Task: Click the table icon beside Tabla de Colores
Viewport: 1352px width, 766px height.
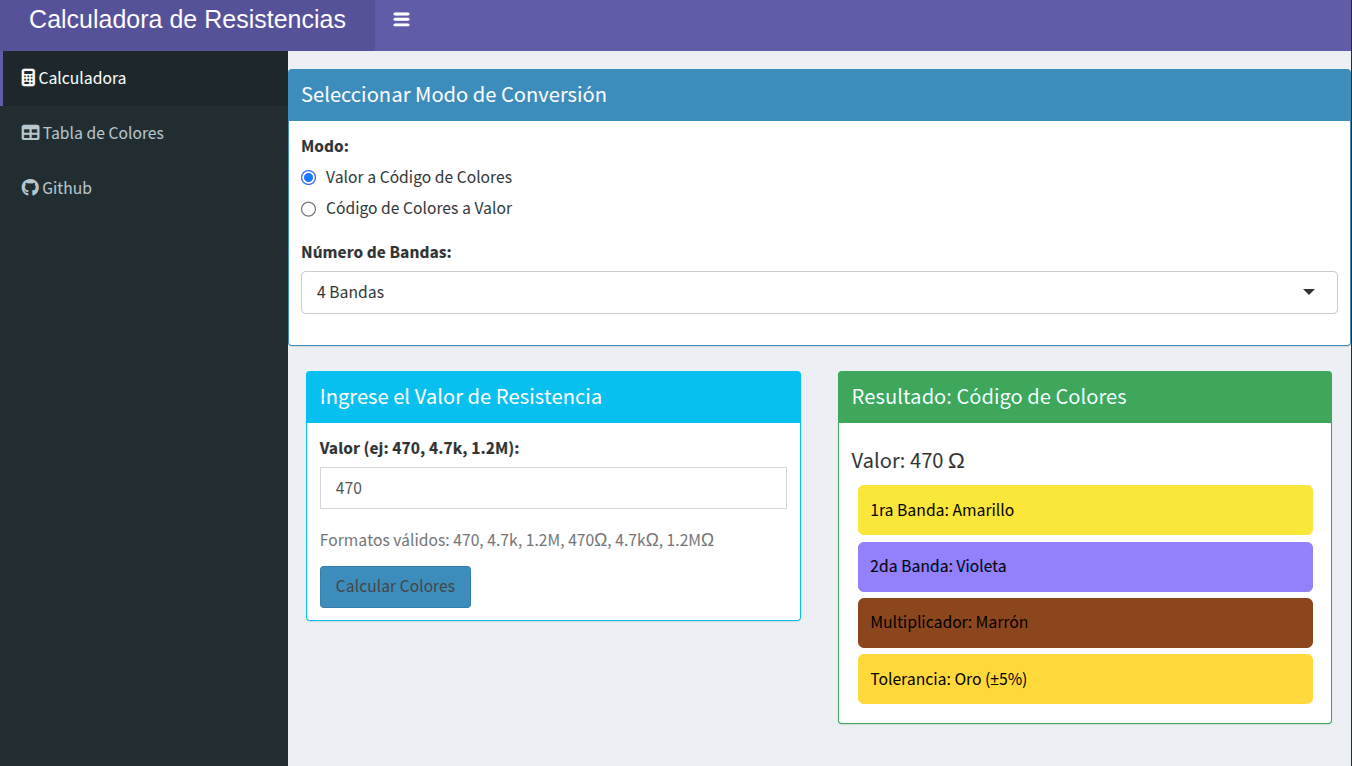Action: 31,133
